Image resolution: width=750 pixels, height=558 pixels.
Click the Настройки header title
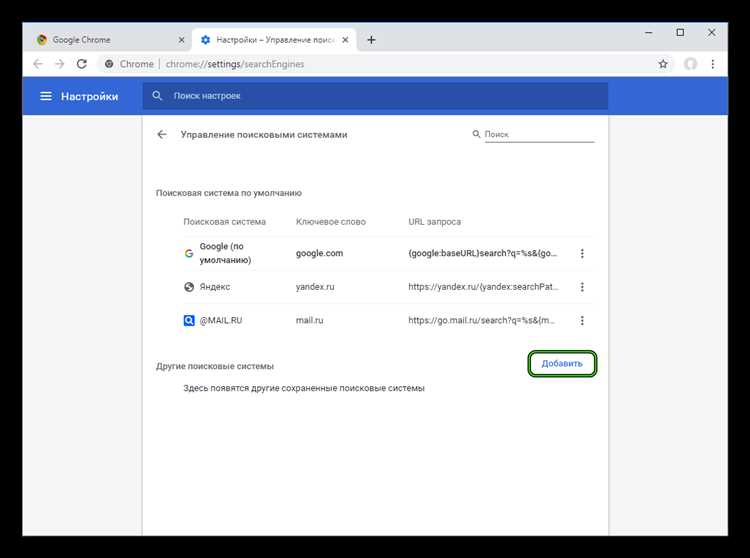click(x=89, y=96)
